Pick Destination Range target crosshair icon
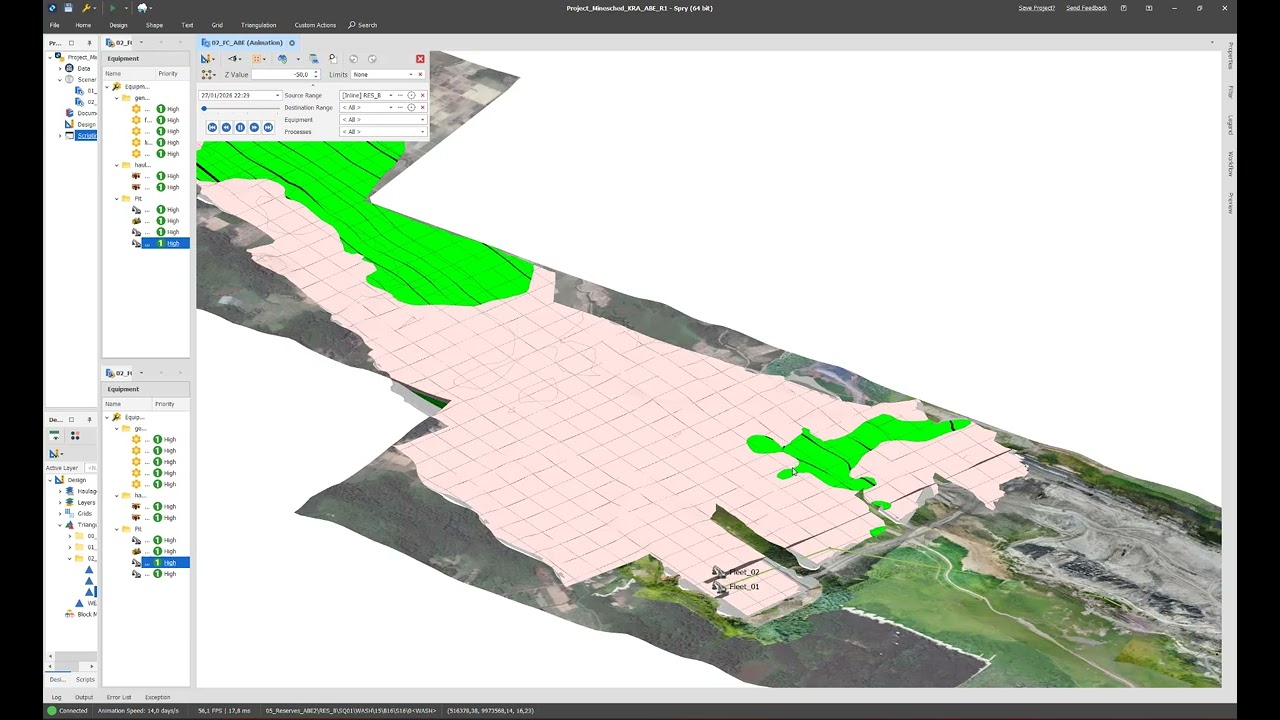 tap(411, 107)
